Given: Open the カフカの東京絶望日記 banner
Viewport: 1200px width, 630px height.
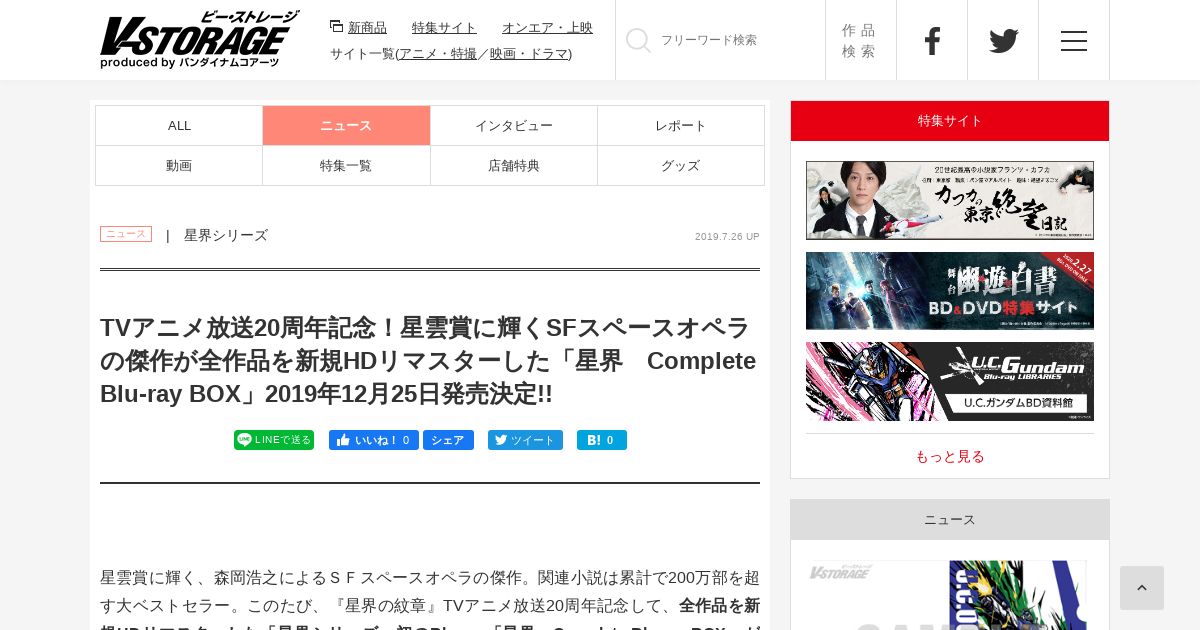Looking at the screenshot, I should point(950,200).
